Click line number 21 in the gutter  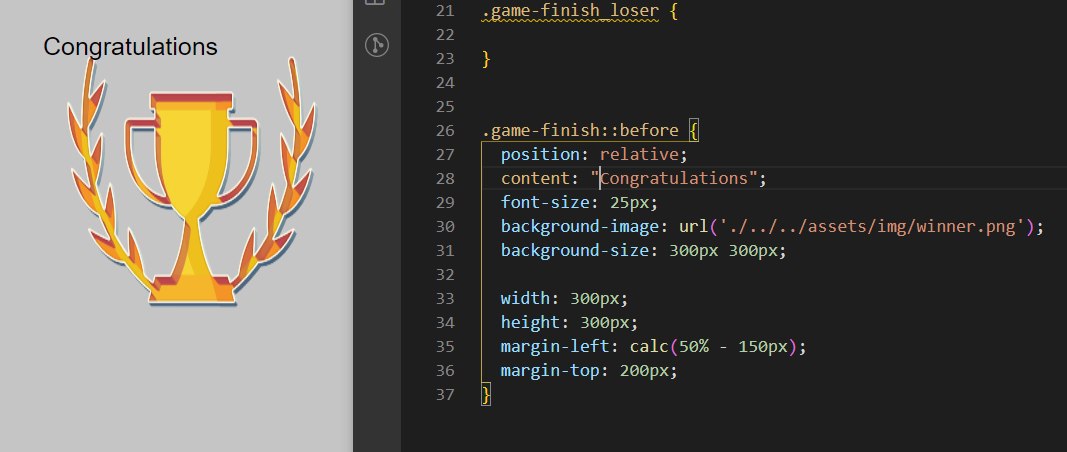click(x=444, y=11)
